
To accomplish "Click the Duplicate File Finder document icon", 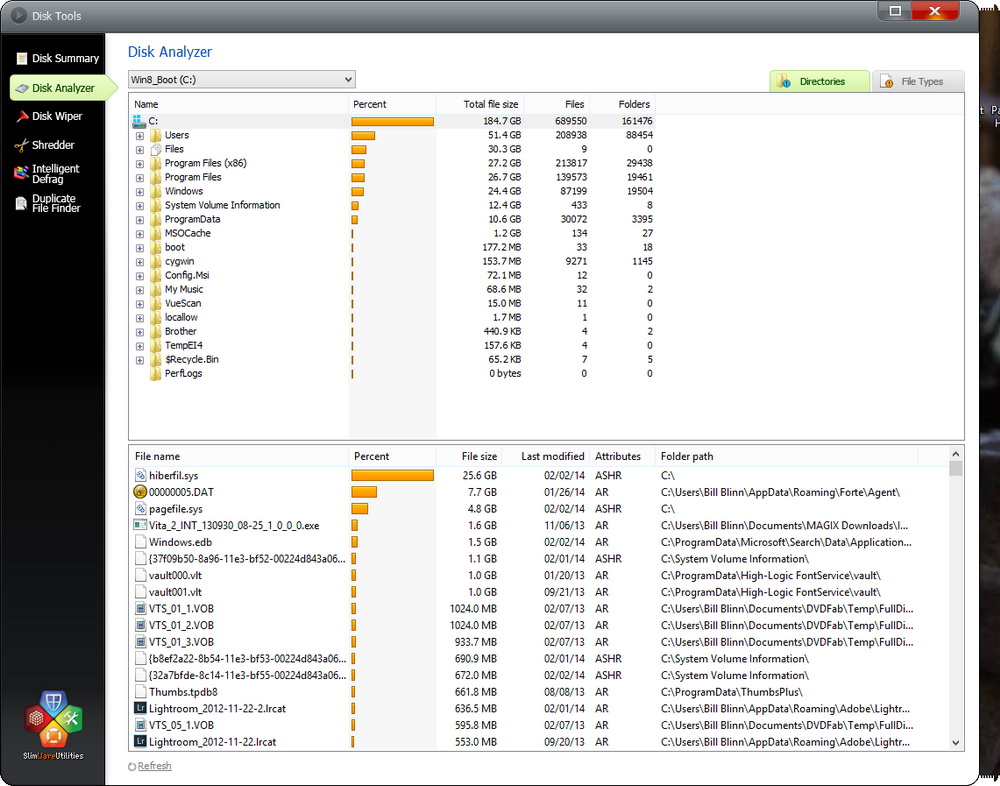I will point(22,203).
